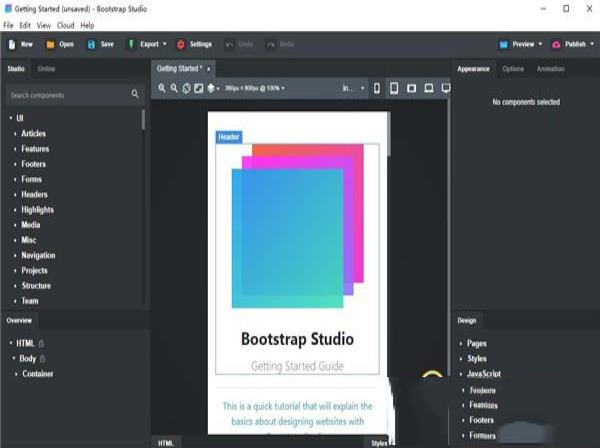Select the laptop viewport size

coord(429,88)
